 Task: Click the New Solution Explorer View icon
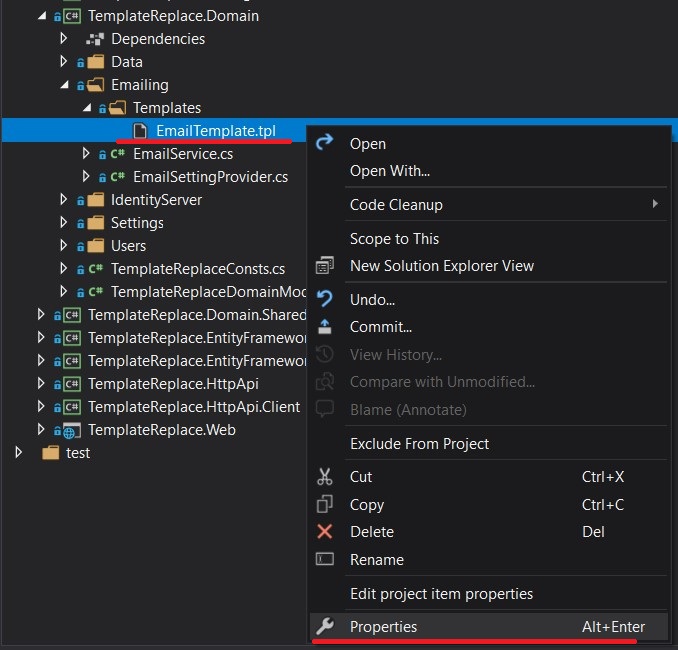[324, 266]
